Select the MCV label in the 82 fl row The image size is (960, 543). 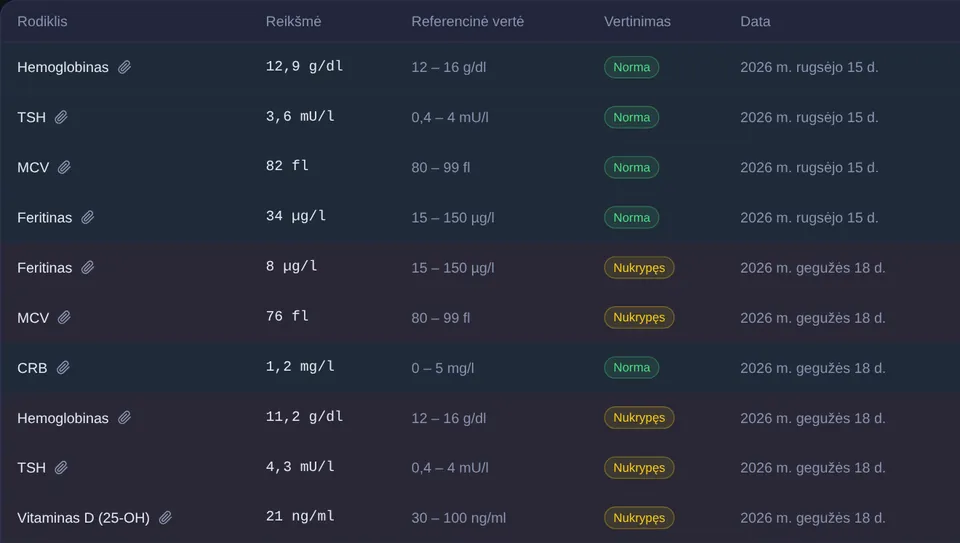pos(33,168)
